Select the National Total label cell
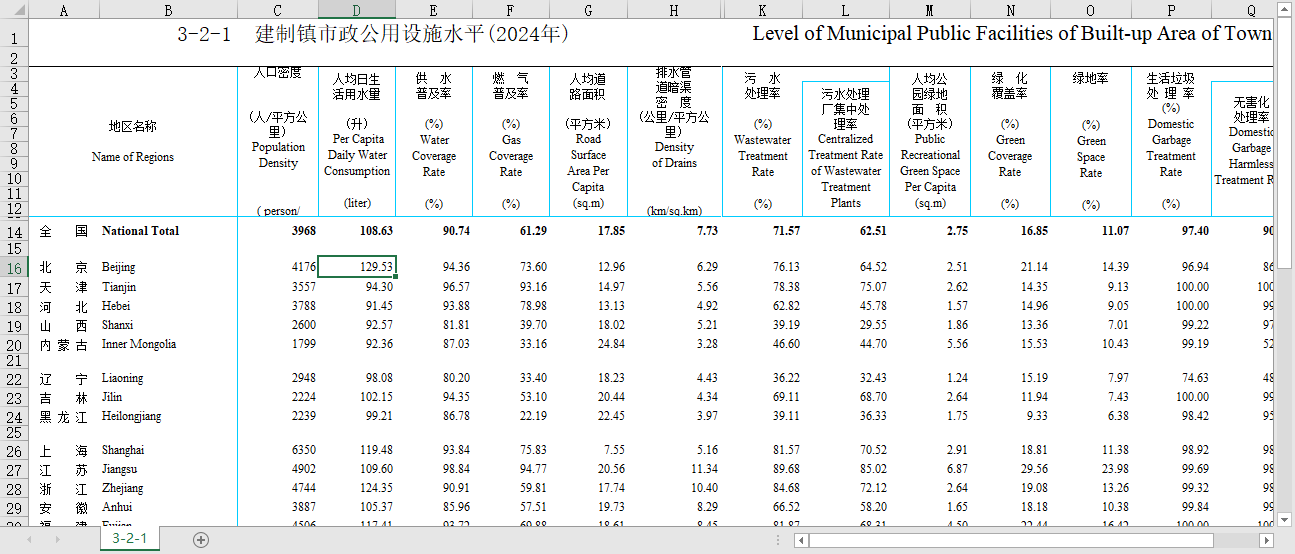Viewport: 1295px width, 554px height. tap(140, 231)
